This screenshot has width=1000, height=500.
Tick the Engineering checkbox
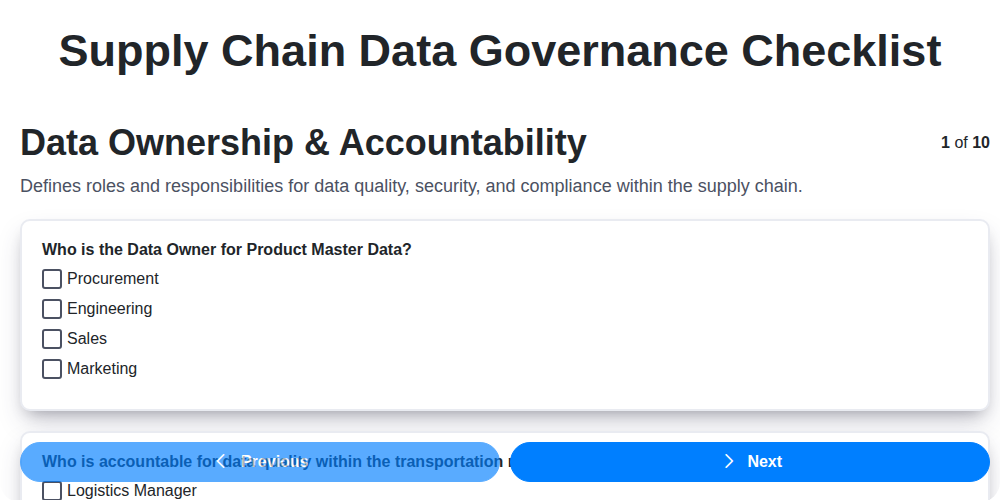[52, 309]
